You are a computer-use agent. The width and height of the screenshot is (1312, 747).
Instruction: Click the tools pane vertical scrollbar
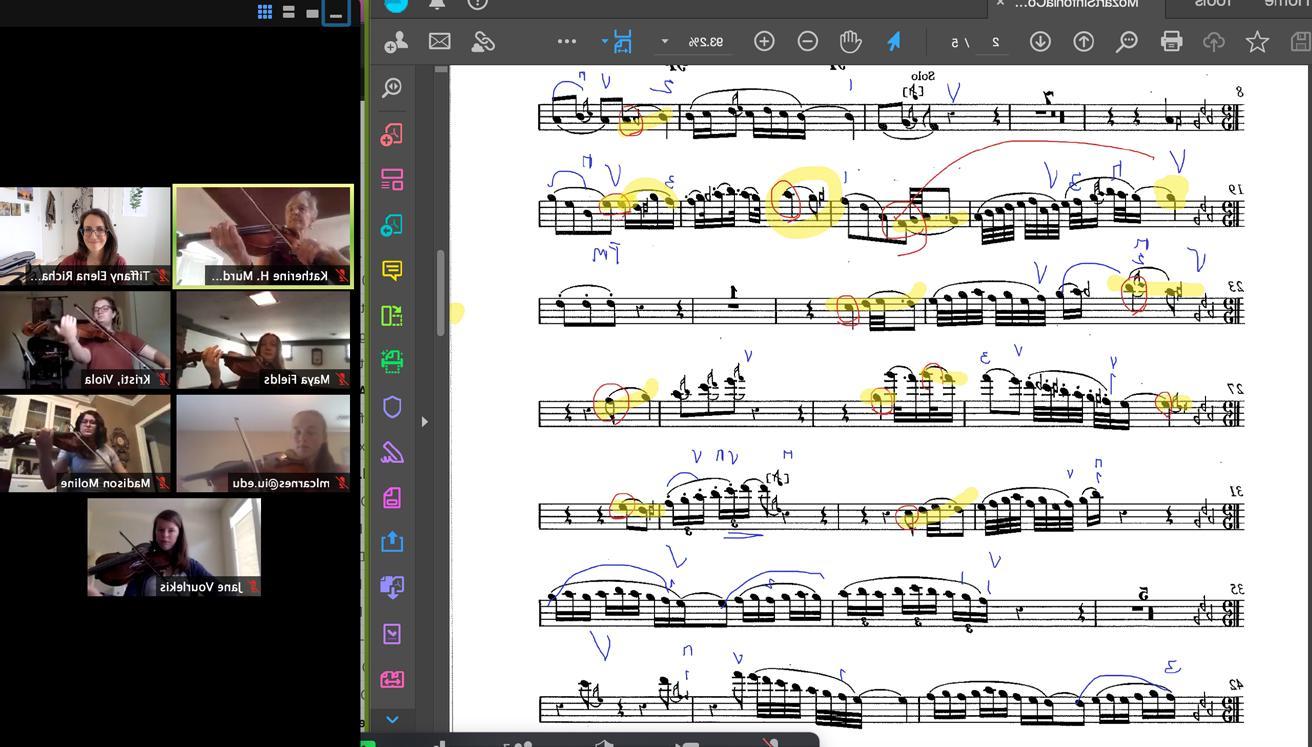click(439, 292)
